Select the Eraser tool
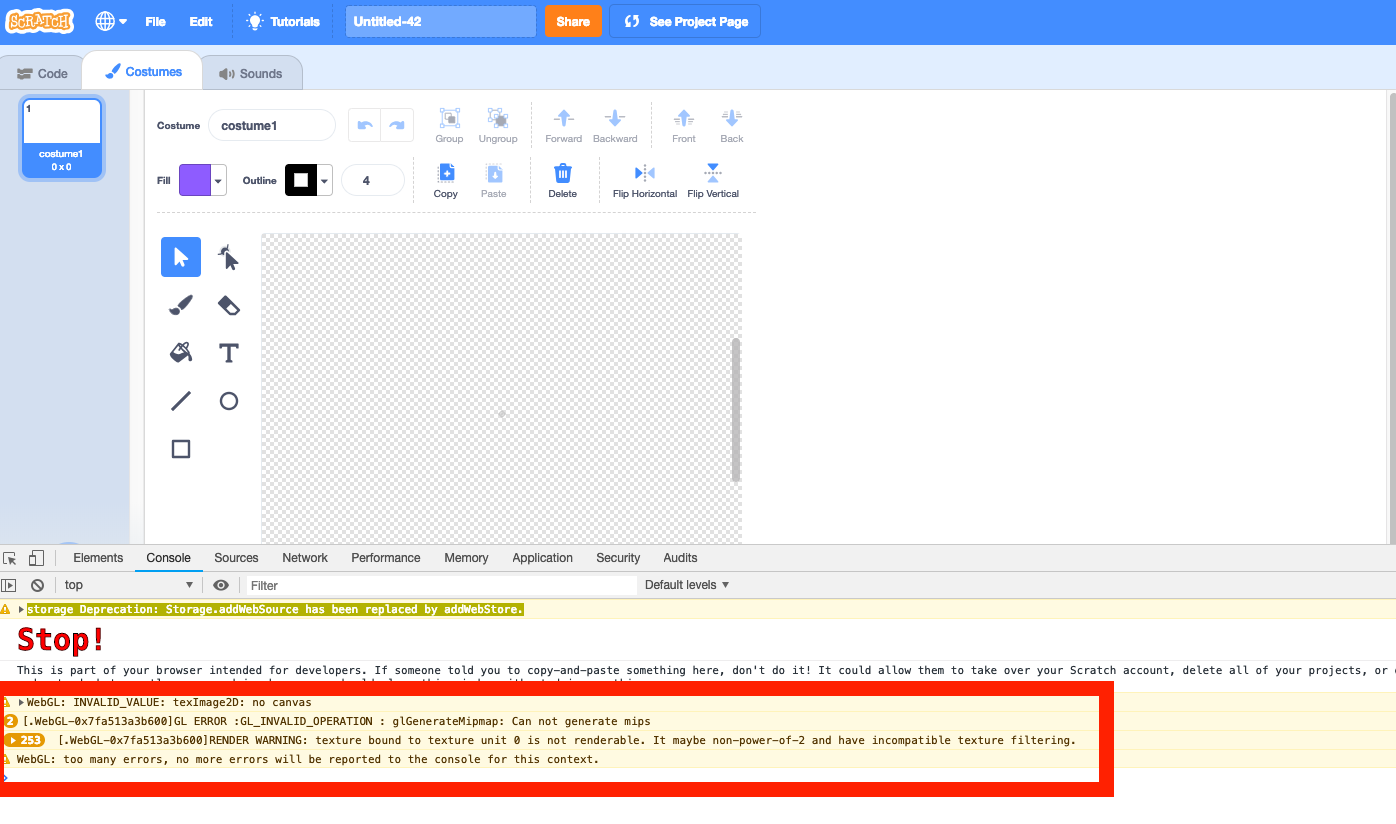 pos(228,305)
